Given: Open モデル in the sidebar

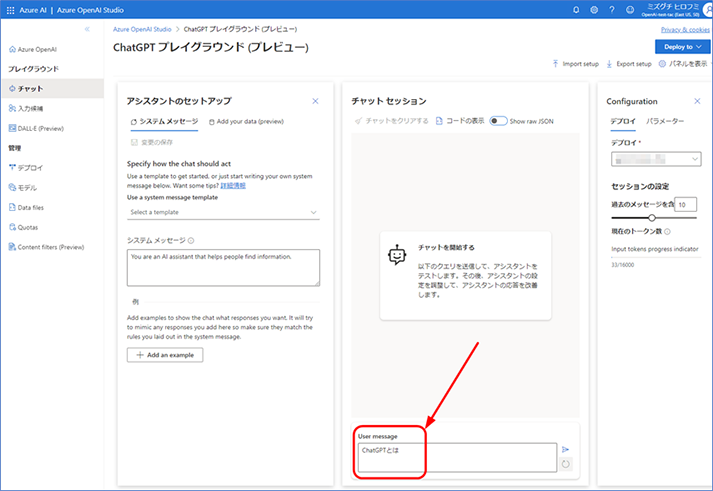Looking at the screenshot, I should (x=23, y=188).
